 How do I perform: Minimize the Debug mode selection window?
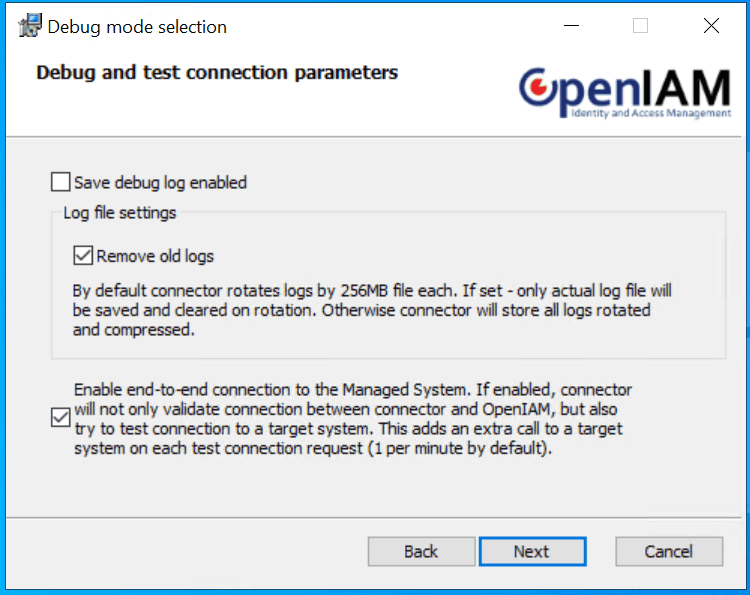click(570, 27)
